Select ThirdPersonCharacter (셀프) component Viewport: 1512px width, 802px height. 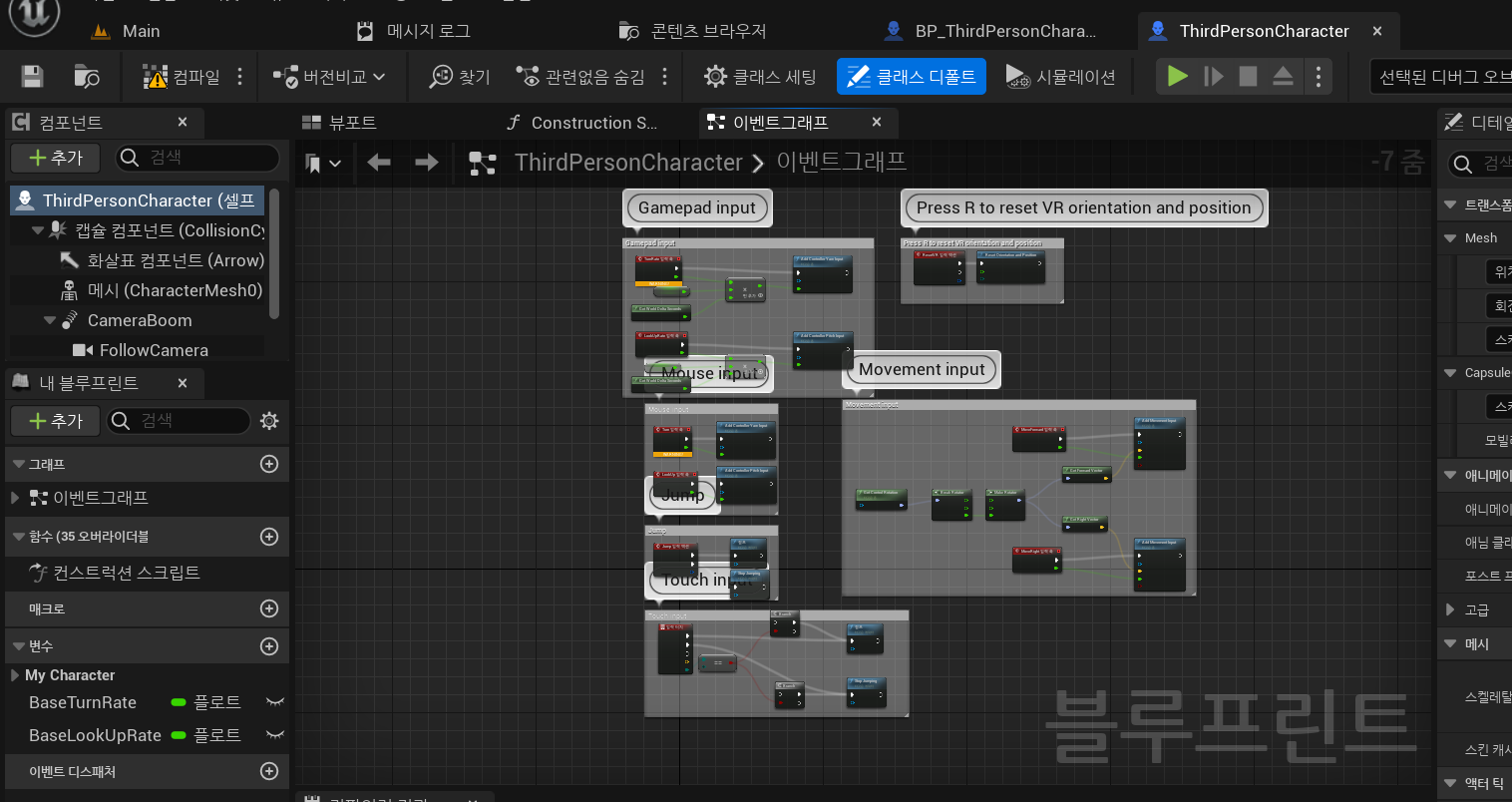pos(138,200)
